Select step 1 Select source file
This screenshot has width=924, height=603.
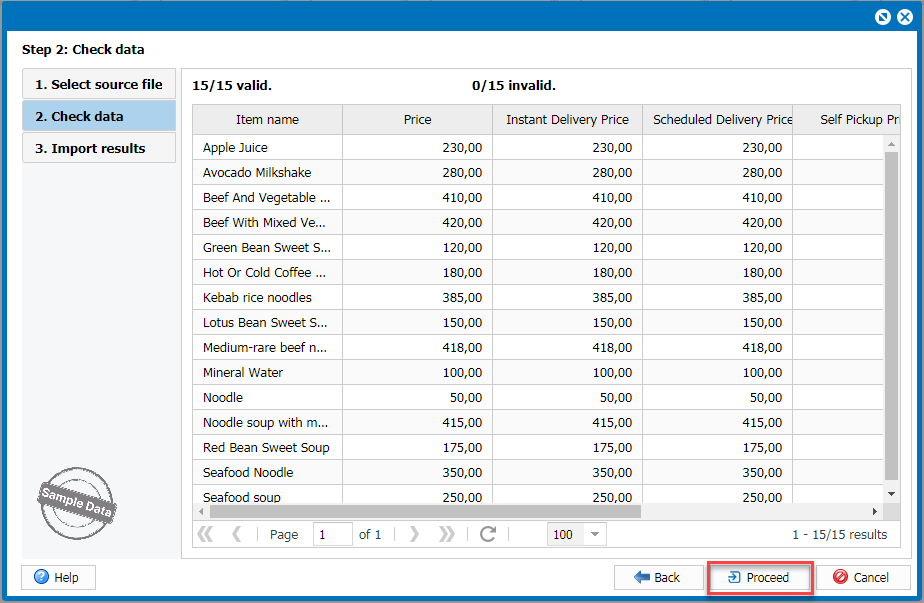click(99, 85)
